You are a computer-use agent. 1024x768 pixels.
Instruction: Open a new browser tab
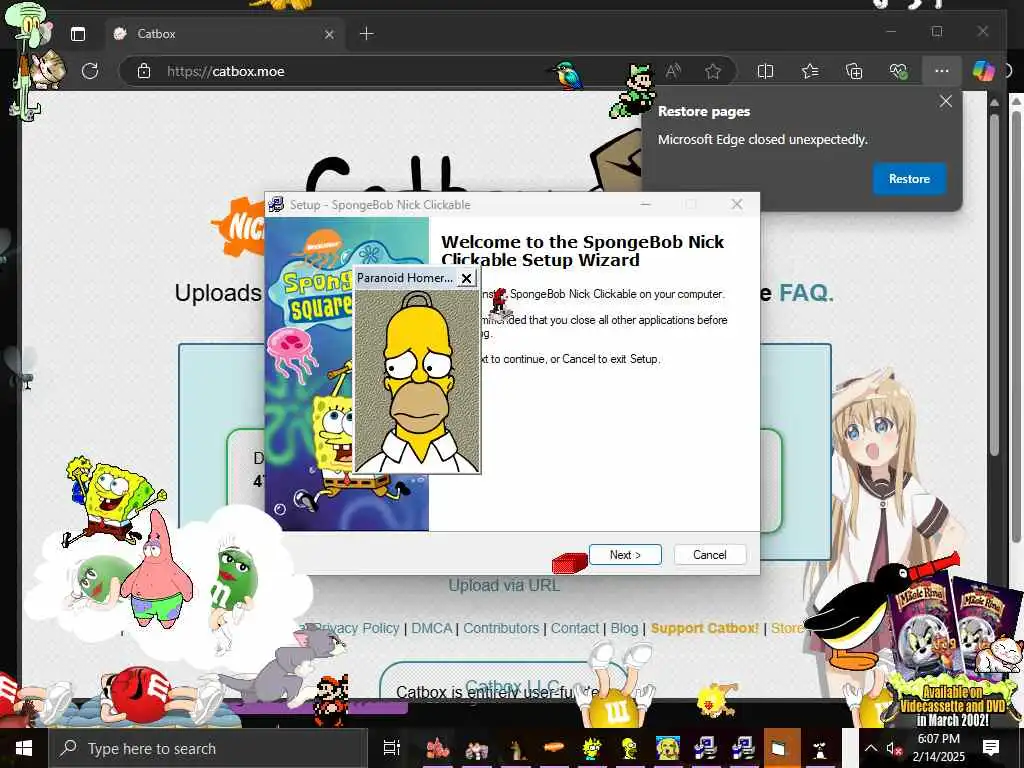point(367,33)
